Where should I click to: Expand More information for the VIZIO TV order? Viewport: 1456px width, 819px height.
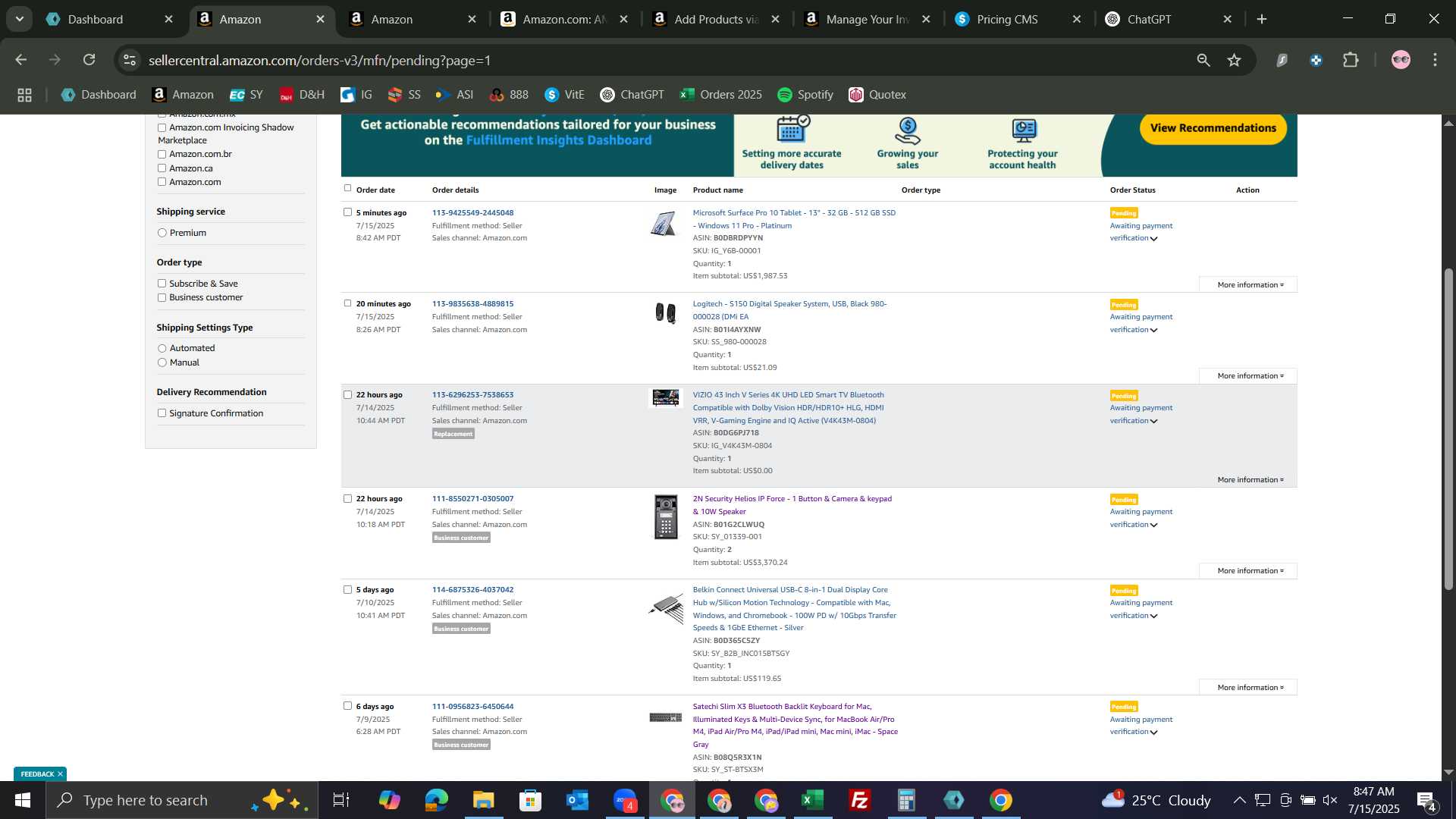click(x=1248, y=480)
